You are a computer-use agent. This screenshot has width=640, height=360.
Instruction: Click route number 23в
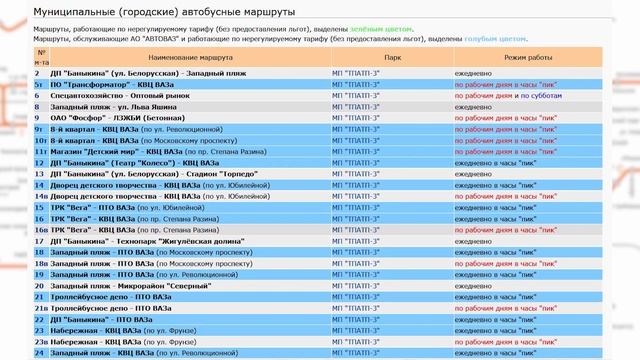click(41, 342)
